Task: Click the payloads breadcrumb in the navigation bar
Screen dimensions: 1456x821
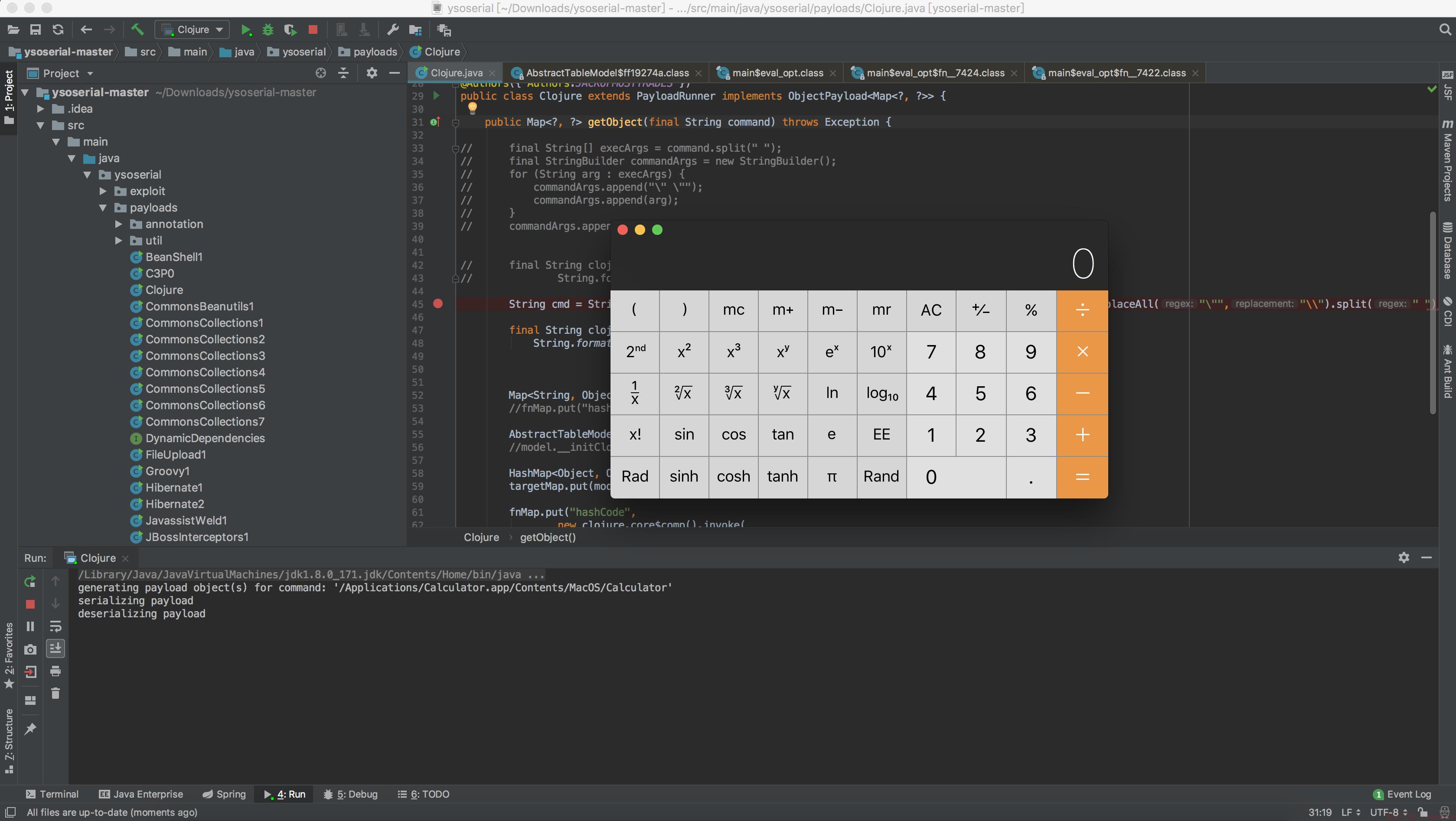Action: [x=368, y=52]
